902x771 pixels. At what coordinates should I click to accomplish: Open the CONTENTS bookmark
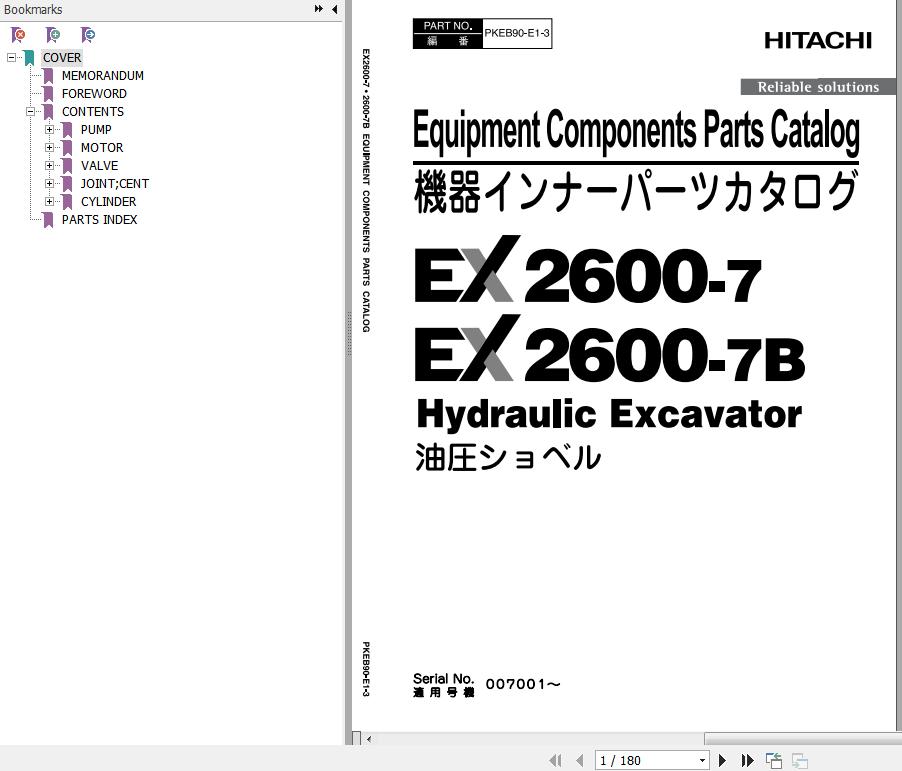click(x=93, y=112)
